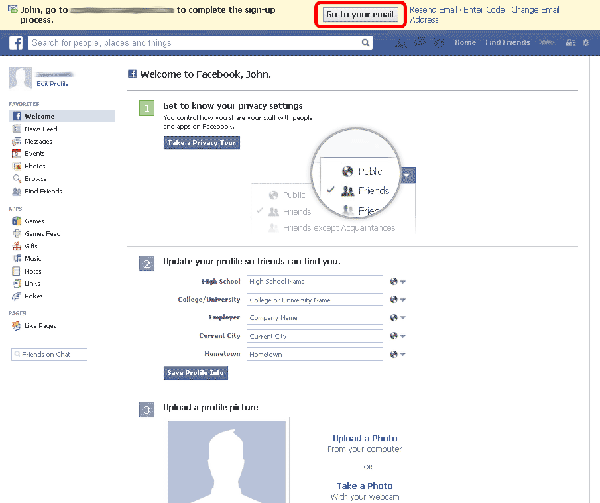Click the Change Email Address link
The height and width of the screenshot is (503, 600).
click(x=484, y=15)
